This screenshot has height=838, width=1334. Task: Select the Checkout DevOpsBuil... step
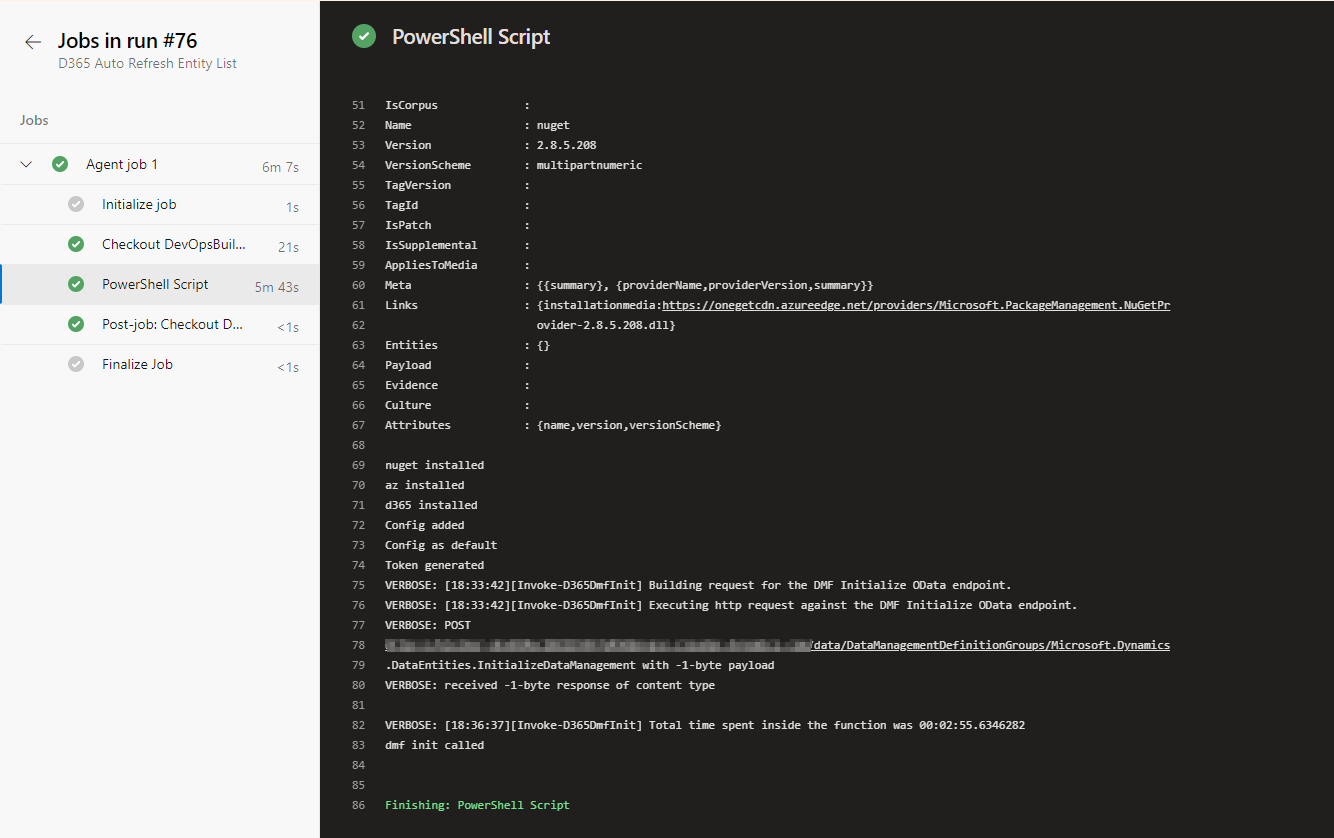click(160, 245)
